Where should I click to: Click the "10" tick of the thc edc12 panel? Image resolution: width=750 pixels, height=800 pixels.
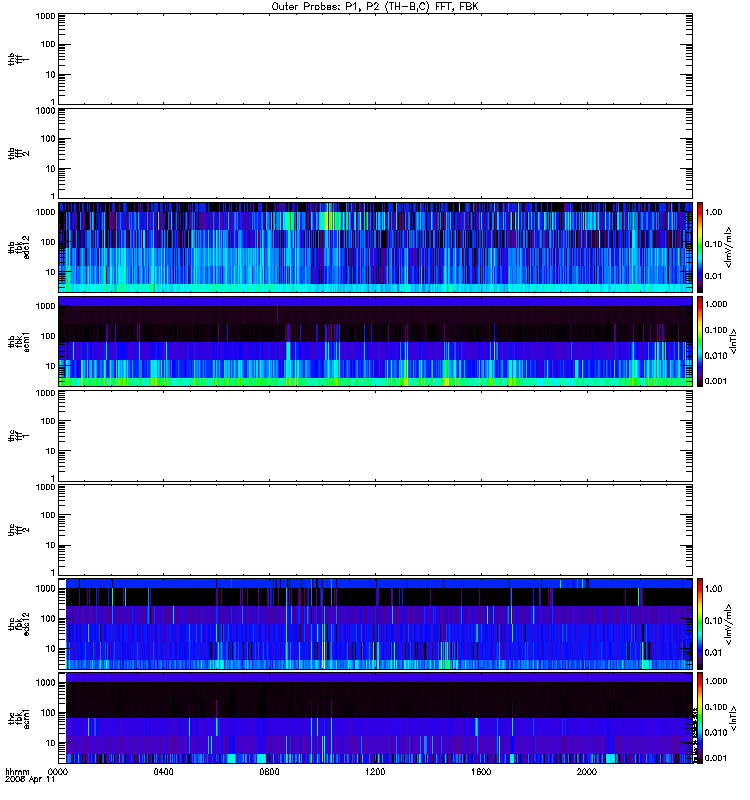[x=51, y=649]
